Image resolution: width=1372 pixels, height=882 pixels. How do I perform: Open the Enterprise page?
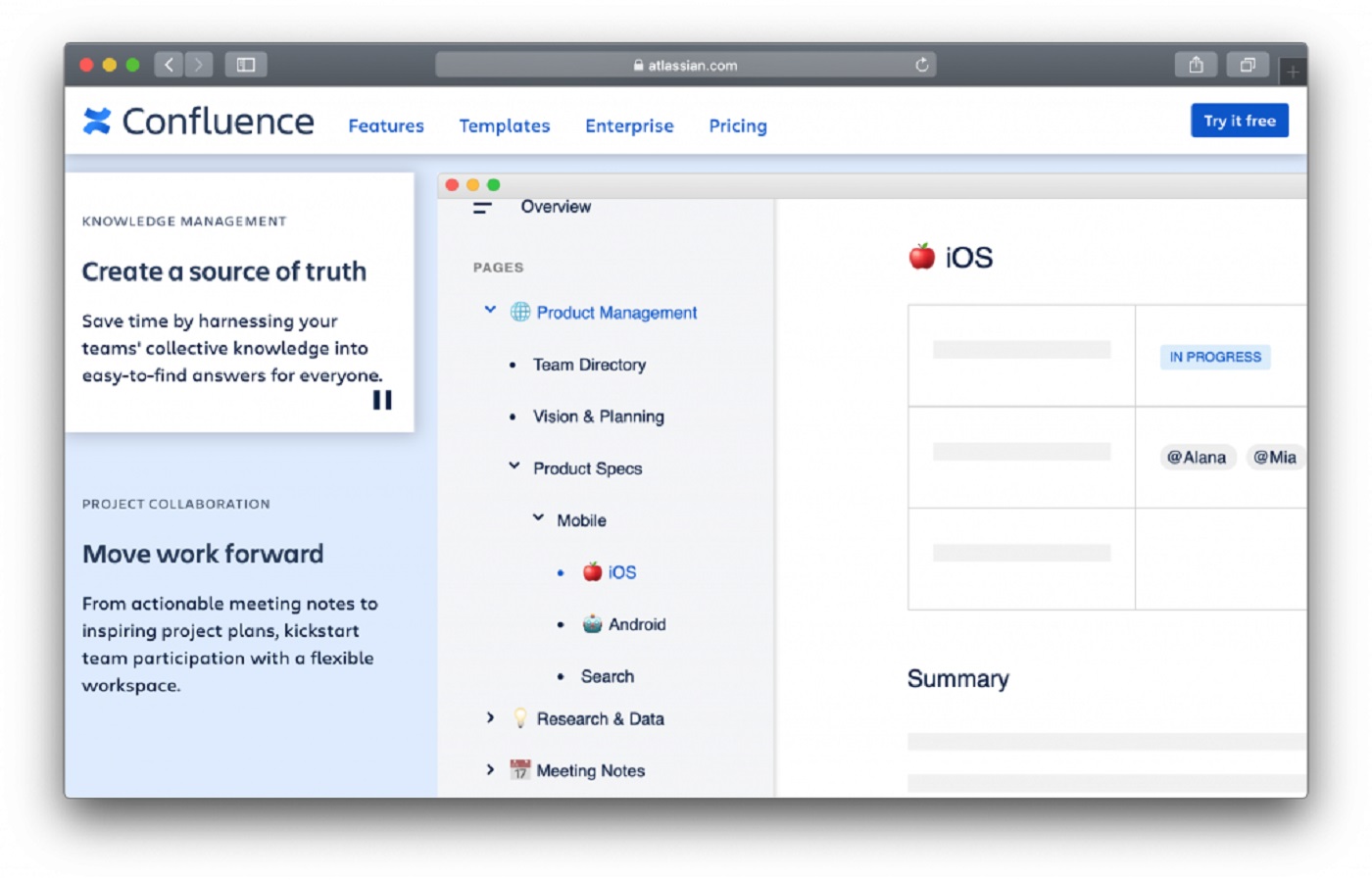point(629,125)
